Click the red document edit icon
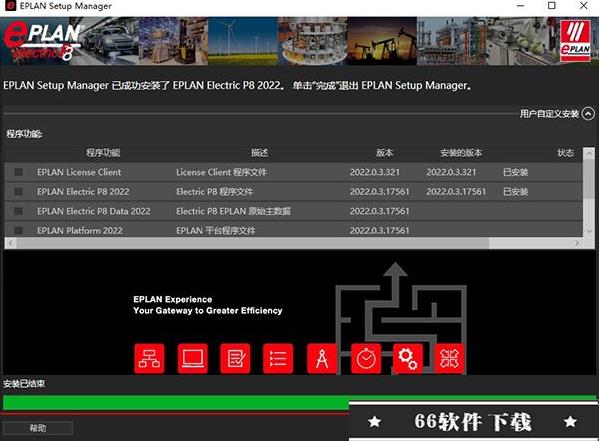 click(235, 358)
